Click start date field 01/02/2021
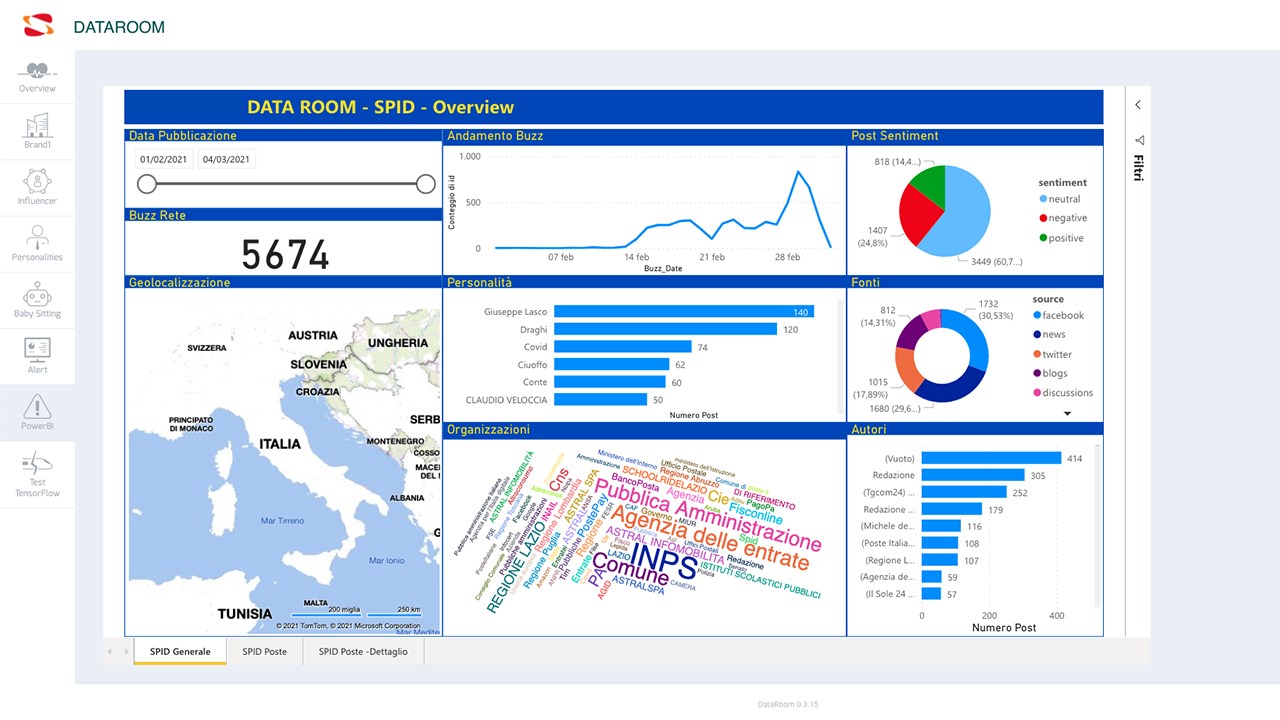 click(x=164, y=159)
